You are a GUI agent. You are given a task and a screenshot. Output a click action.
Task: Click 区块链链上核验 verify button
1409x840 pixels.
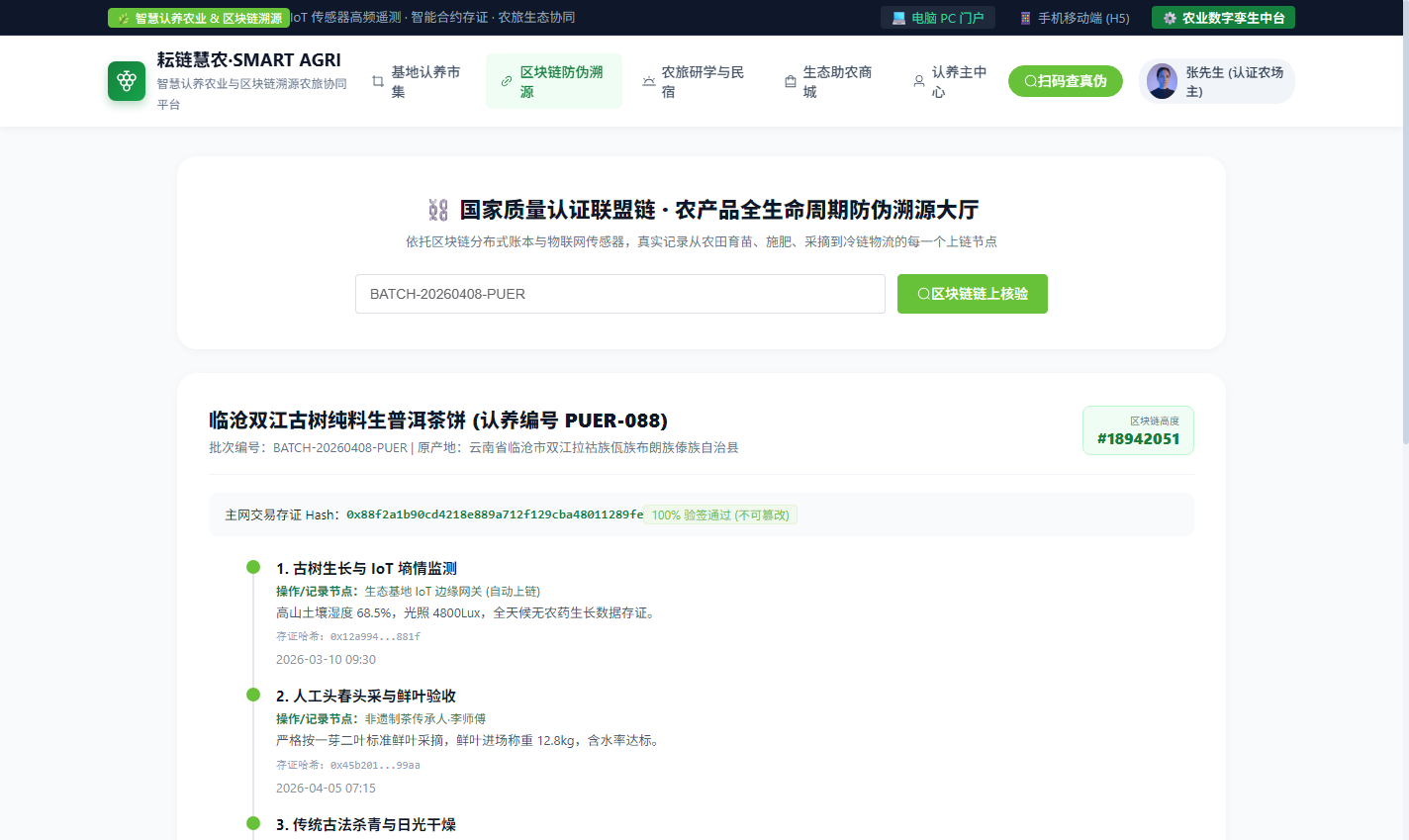pos(973,294)
